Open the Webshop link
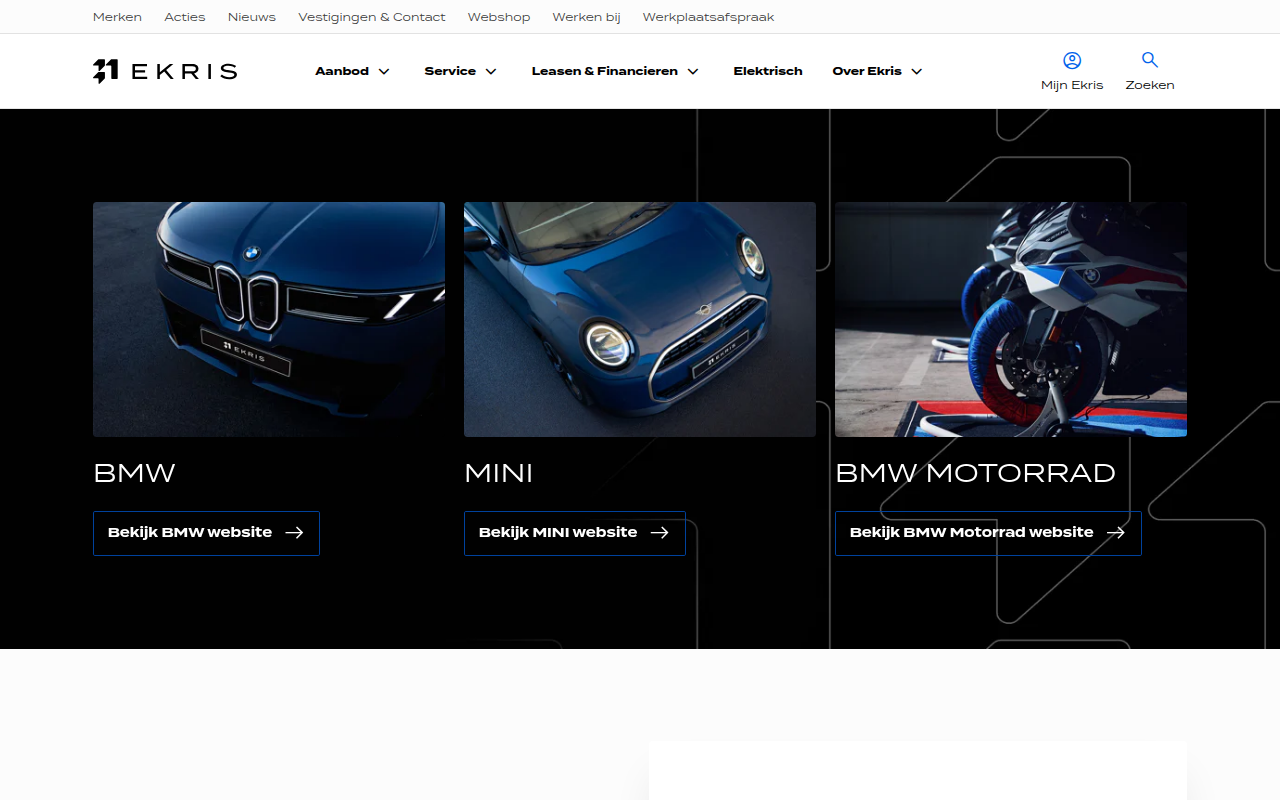 tap(499, 17)
